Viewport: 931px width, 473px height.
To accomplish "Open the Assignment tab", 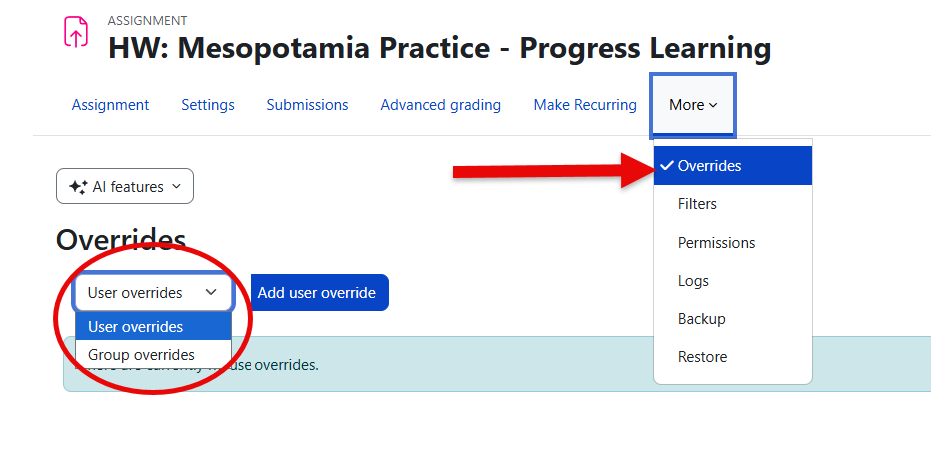I will pos(110,105).
